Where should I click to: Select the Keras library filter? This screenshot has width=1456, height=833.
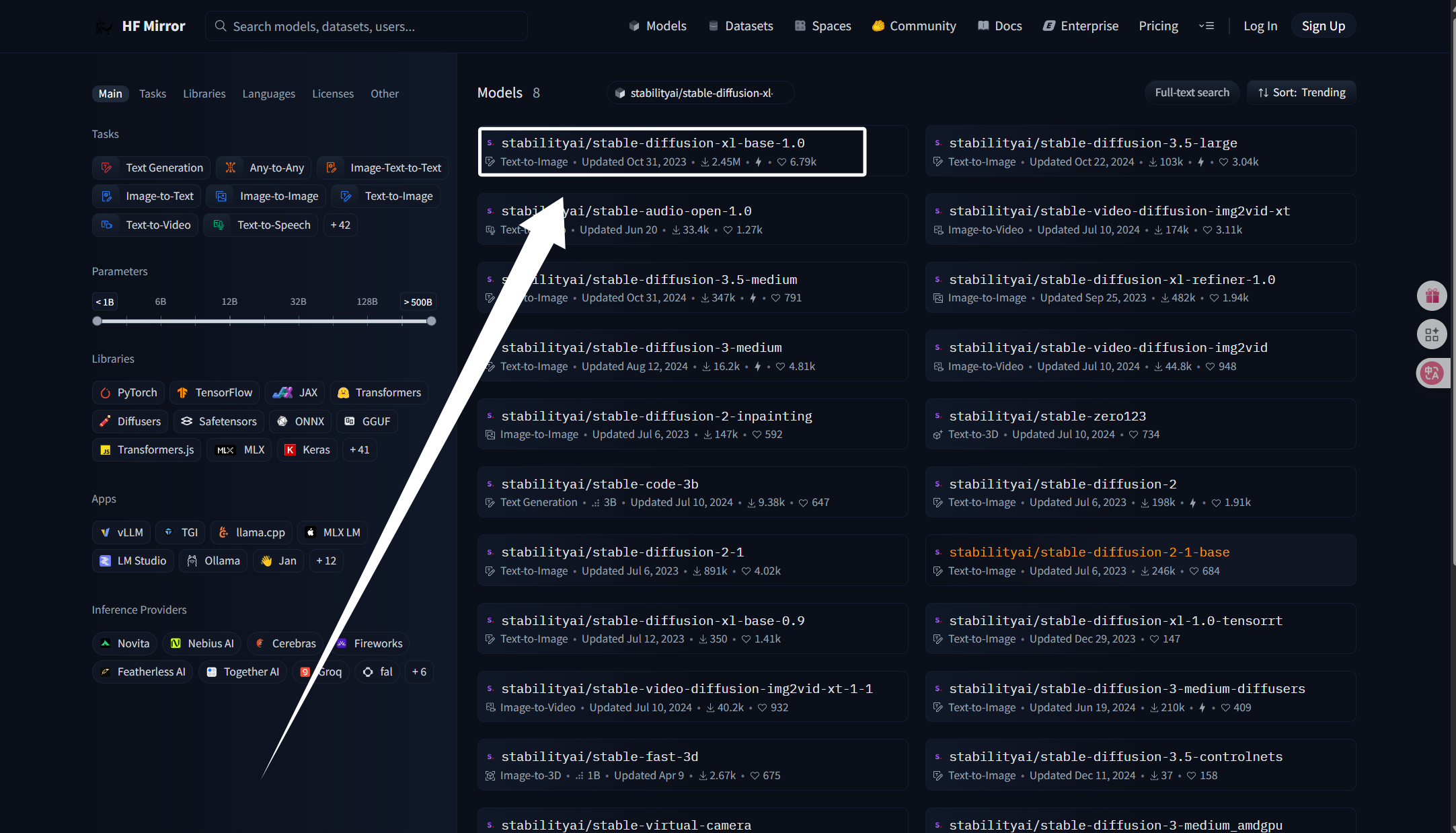tap(307, 449)
